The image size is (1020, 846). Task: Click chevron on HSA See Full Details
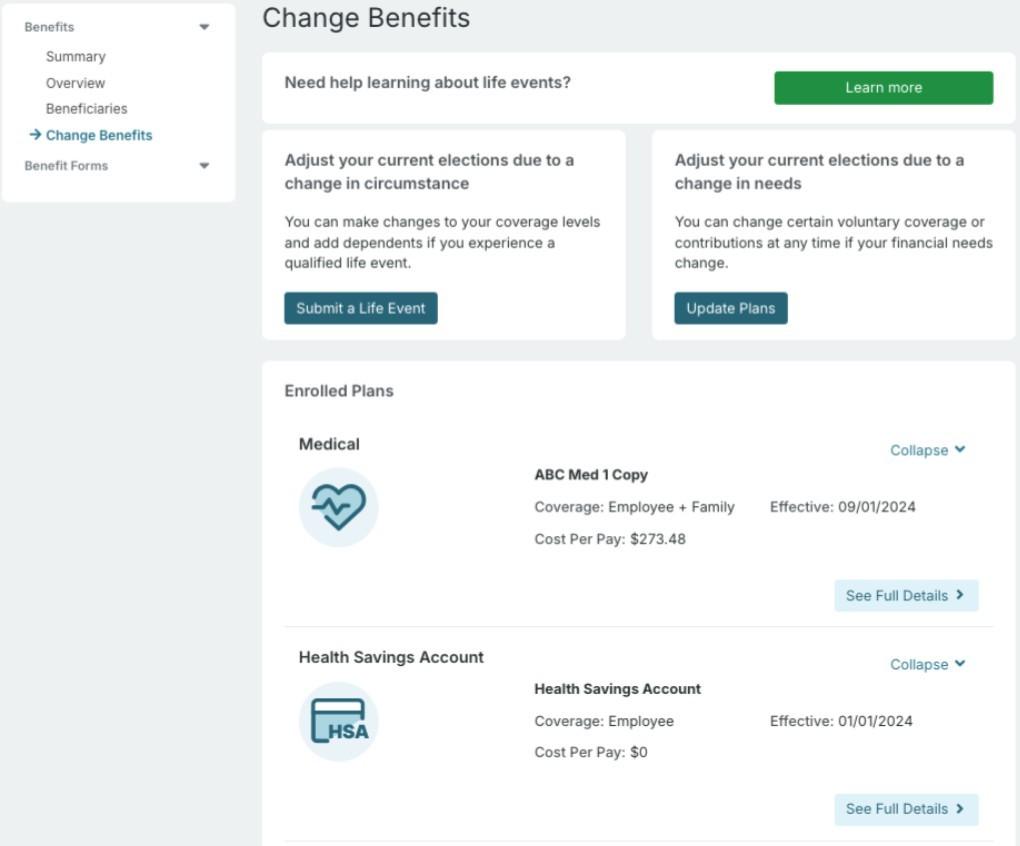[x=960, y=808]
